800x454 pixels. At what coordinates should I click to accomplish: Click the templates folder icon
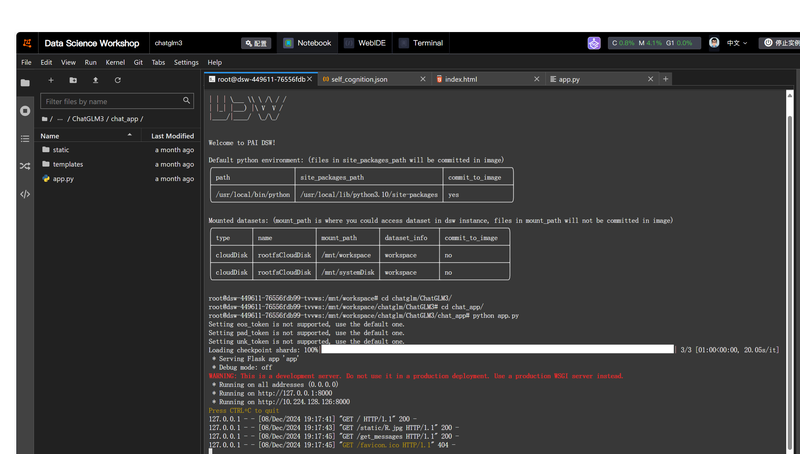click(46, 164)
